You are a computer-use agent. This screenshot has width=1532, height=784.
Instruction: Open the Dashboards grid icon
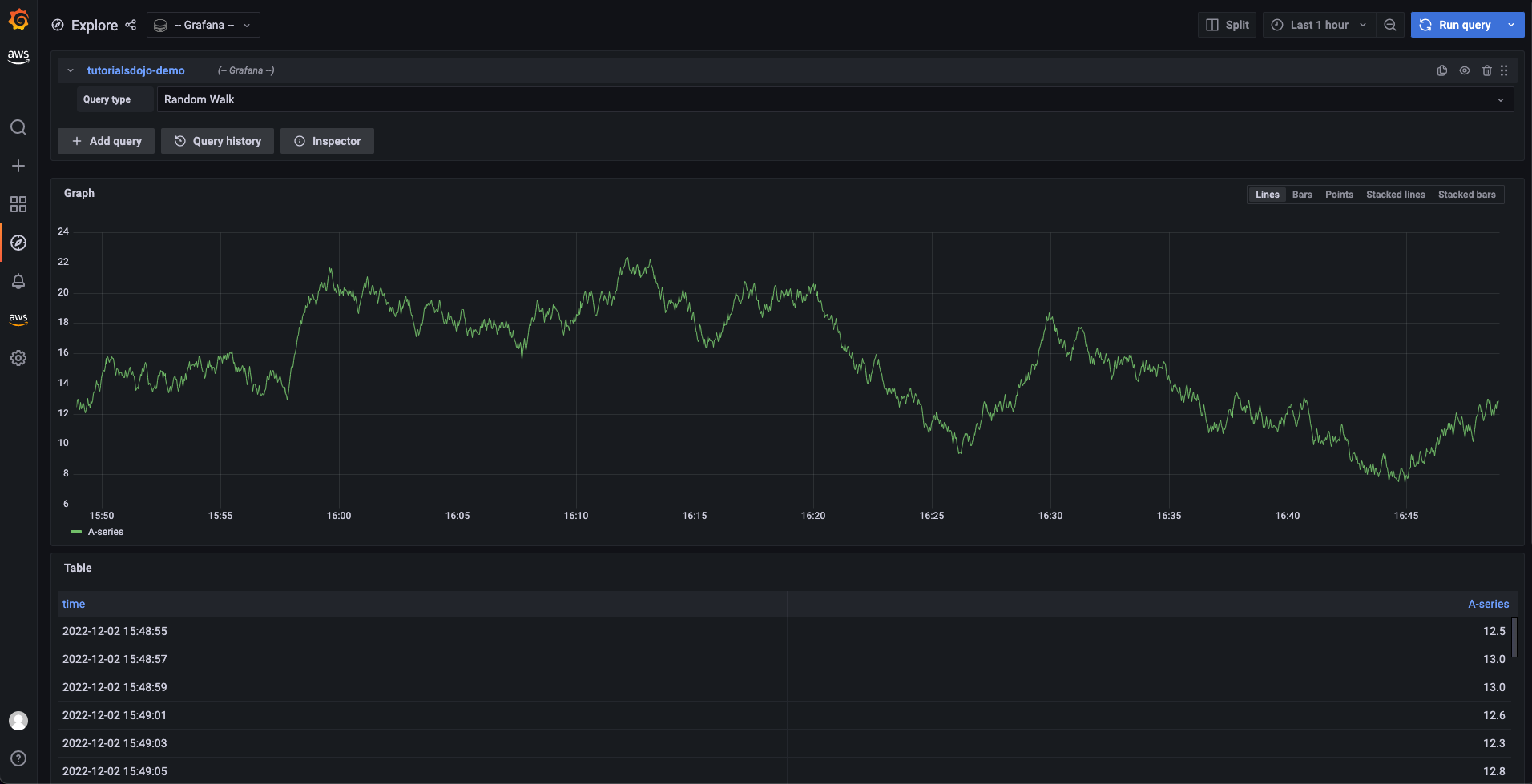point(18,204)
